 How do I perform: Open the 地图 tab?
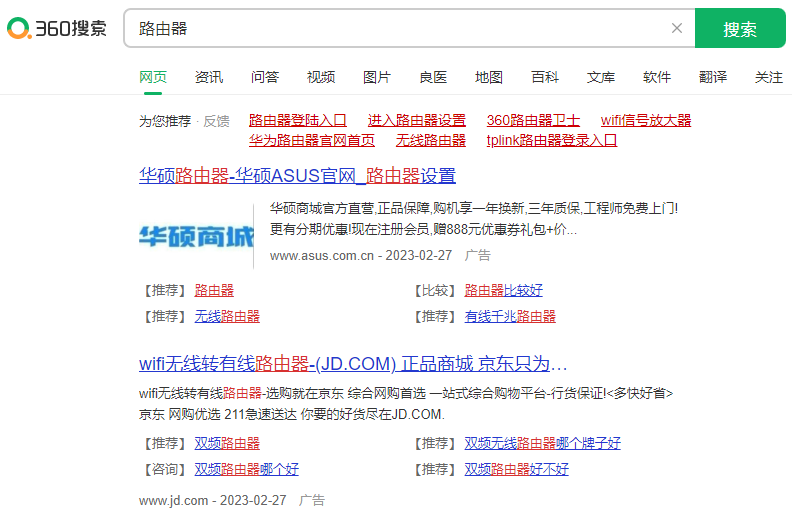489,77
